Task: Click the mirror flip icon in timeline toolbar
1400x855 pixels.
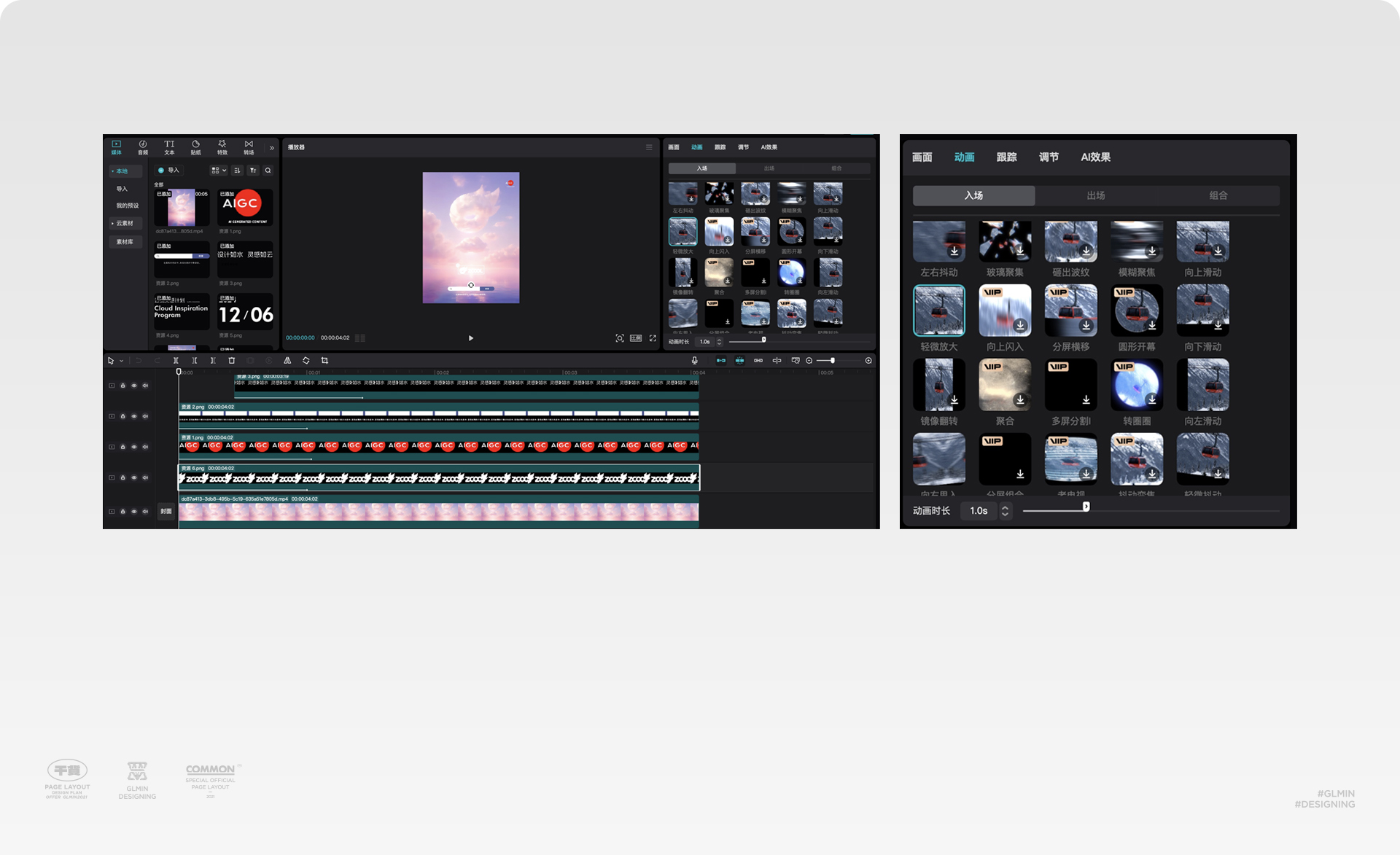Action: [287, 361]
